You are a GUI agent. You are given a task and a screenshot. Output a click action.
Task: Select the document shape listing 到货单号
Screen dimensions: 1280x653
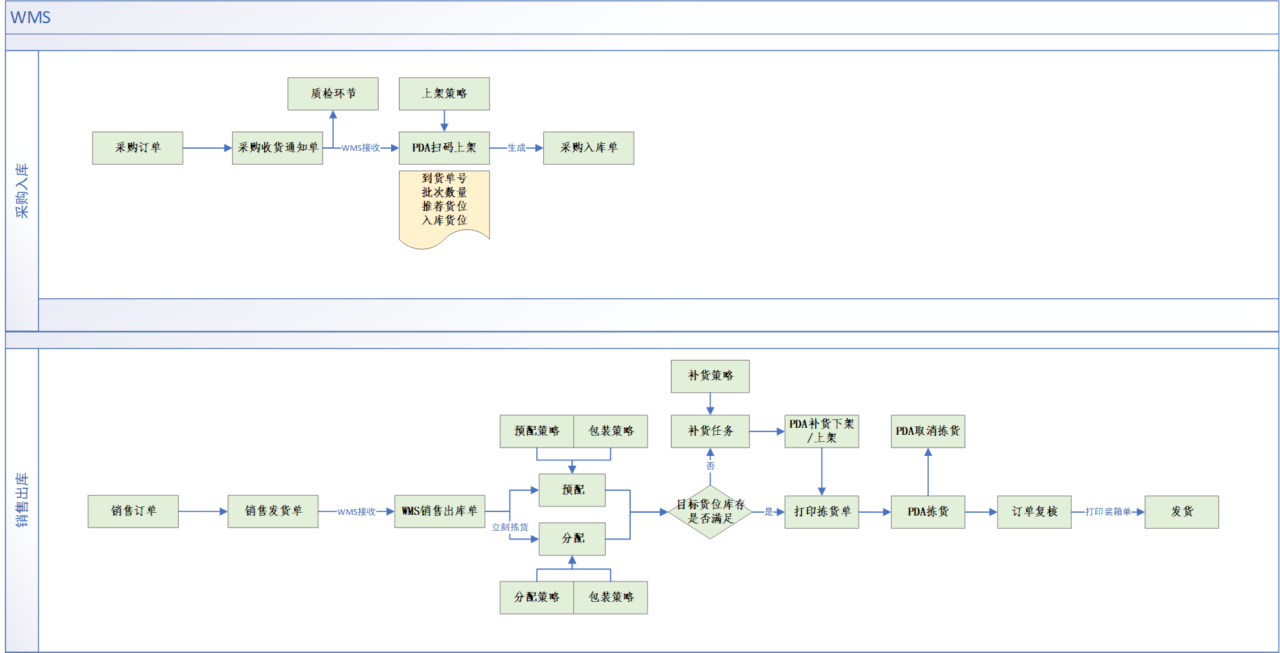click(444, 207)
